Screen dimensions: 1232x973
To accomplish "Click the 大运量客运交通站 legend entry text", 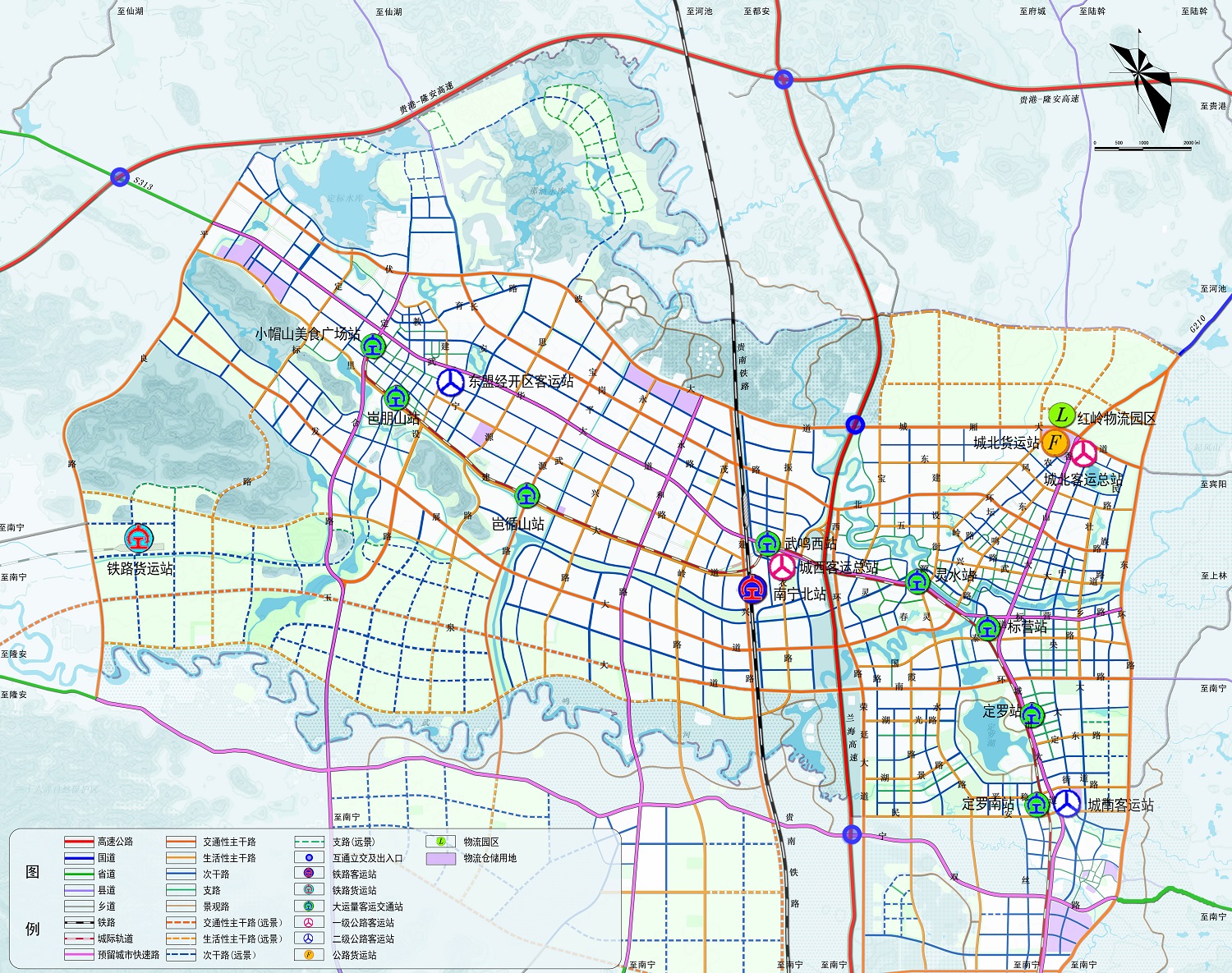I will tap(367, 906).
